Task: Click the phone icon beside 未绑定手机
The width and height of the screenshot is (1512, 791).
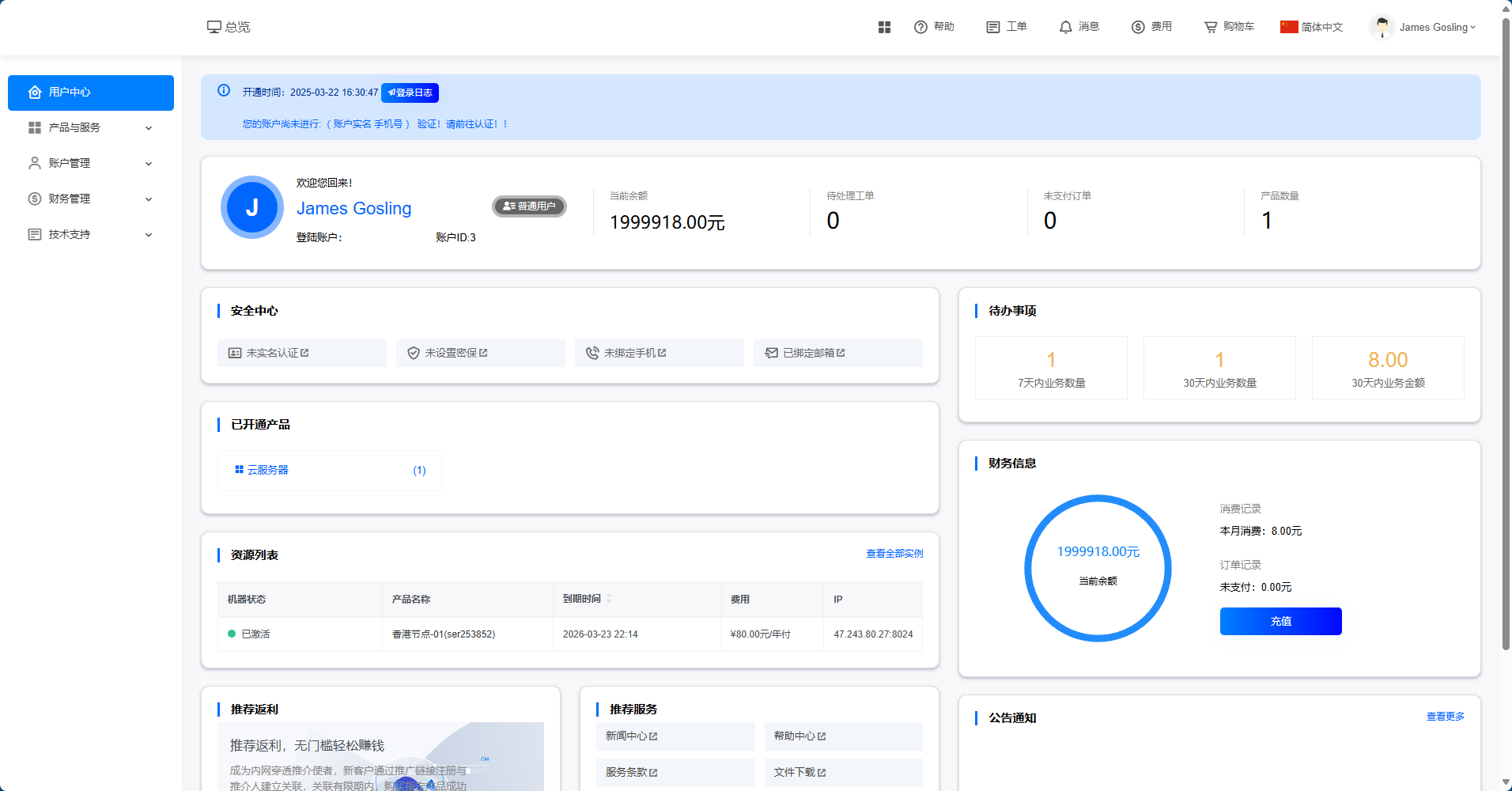Action: 592,353
